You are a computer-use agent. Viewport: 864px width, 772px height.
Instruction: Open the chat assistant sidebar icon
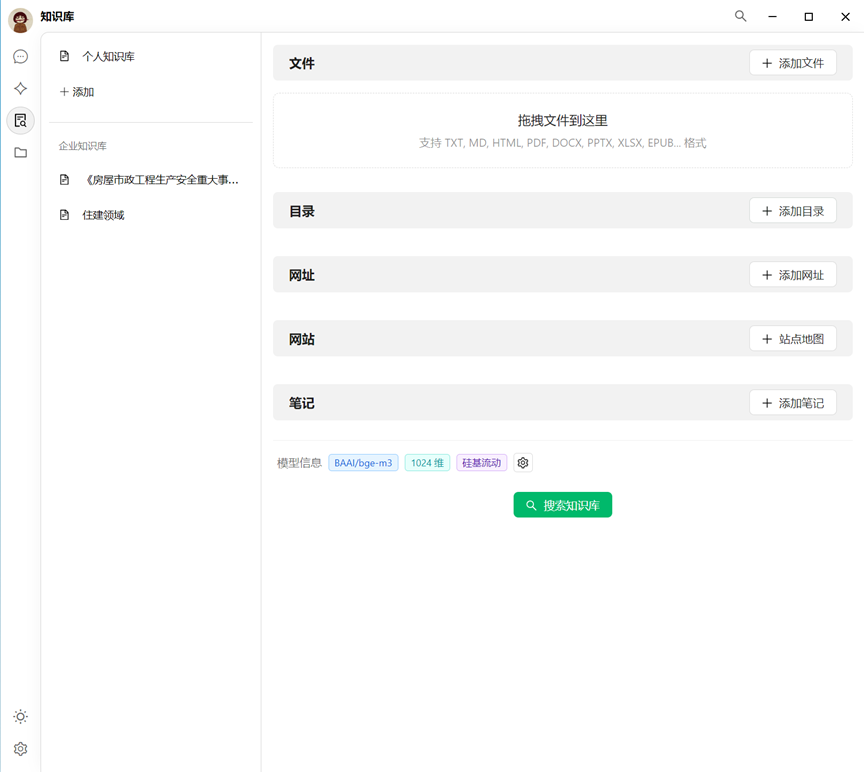point(20,57)
